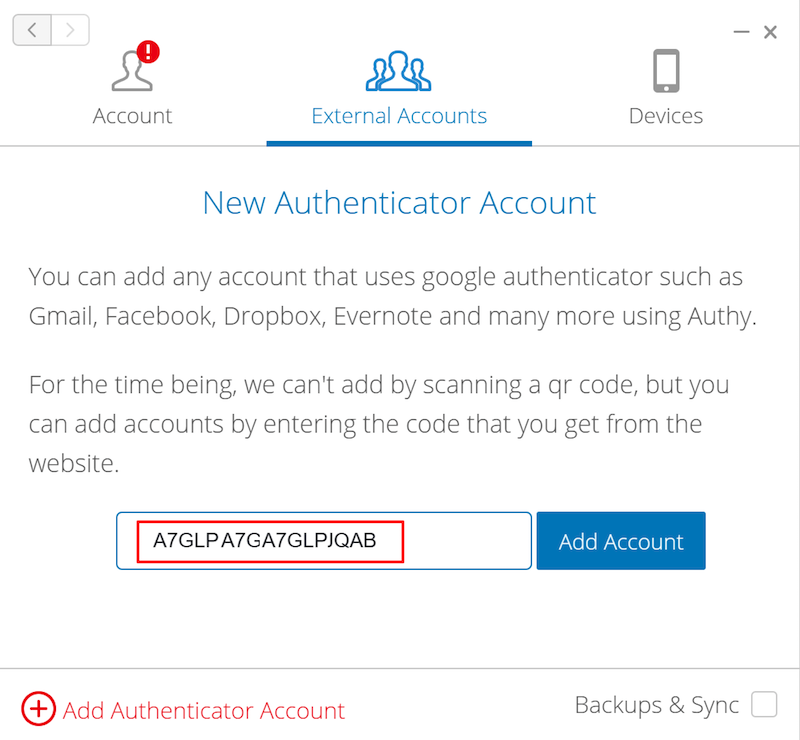Viewport: 800px width, 740px height.
Task: Click the red alert badge on Account
Action: coord(148,52)
